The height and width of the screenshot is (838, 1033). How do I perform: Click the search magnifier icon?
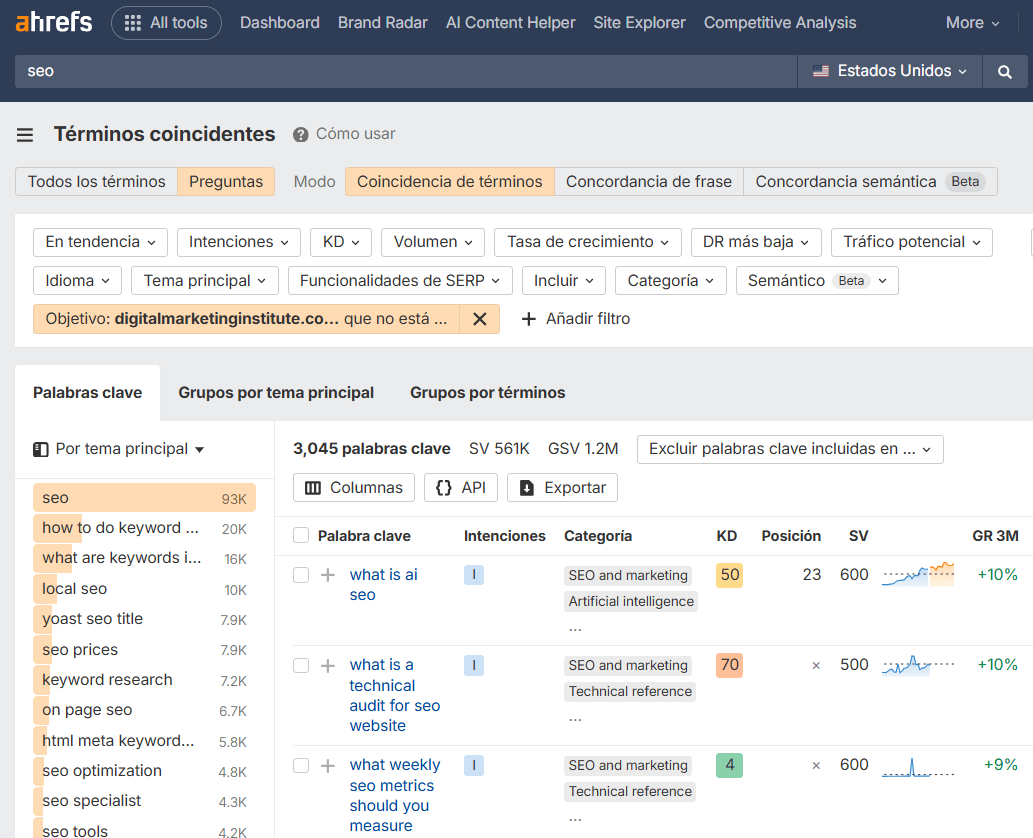(x=1004, y=71)
